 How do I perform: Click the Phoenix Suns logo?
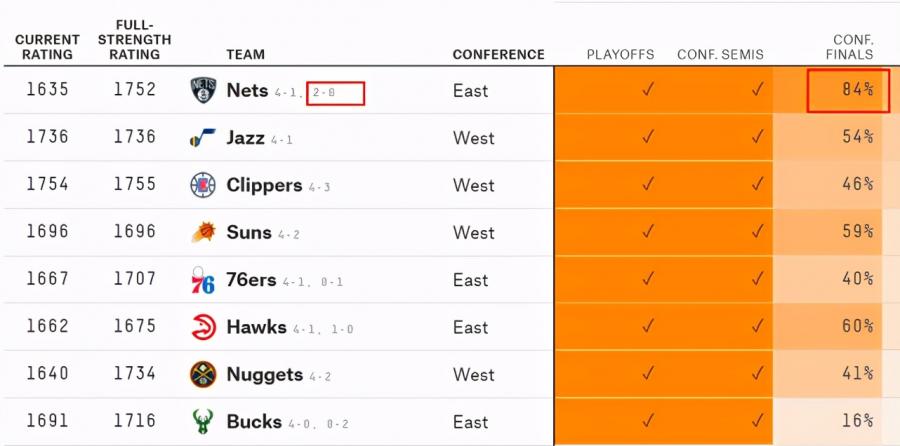click(203, 232)
